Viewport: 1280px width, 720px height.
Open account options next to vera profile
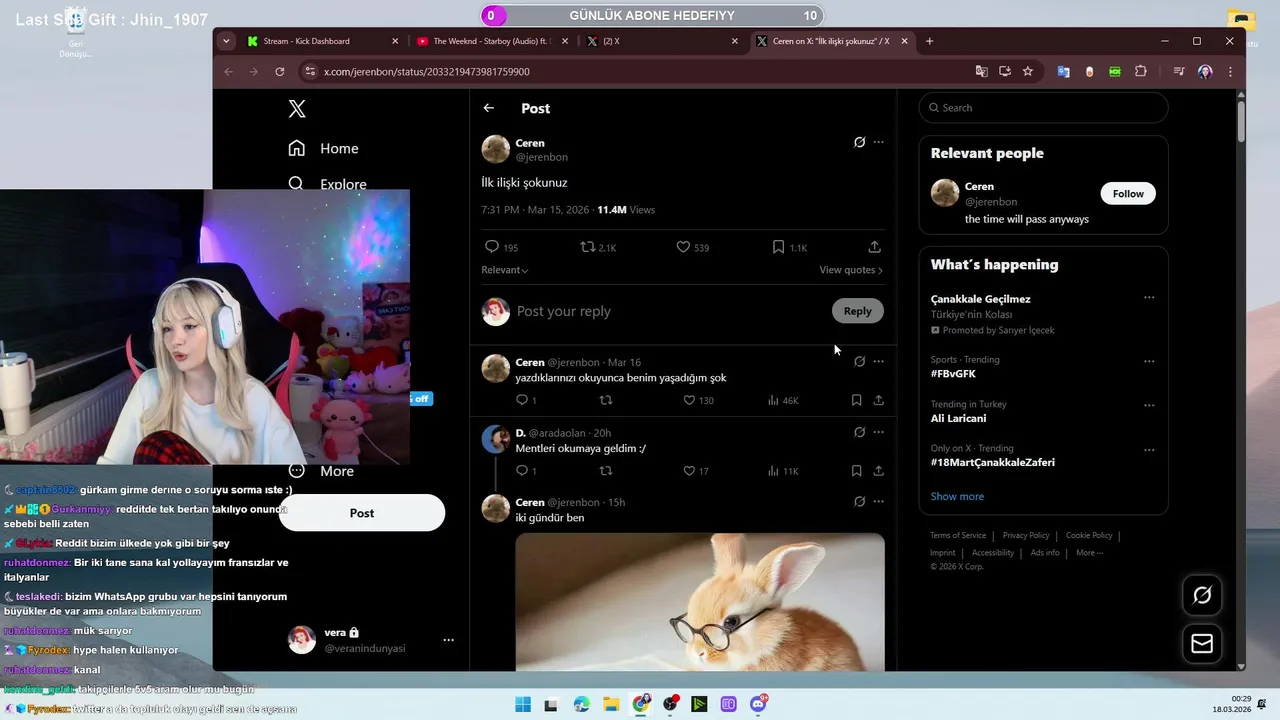point(448,640)
